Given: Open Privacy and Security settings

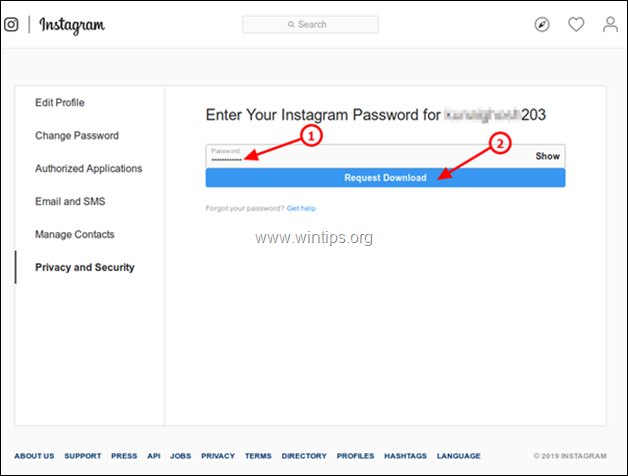Looking at the screenshot, I should click(85, 268).
